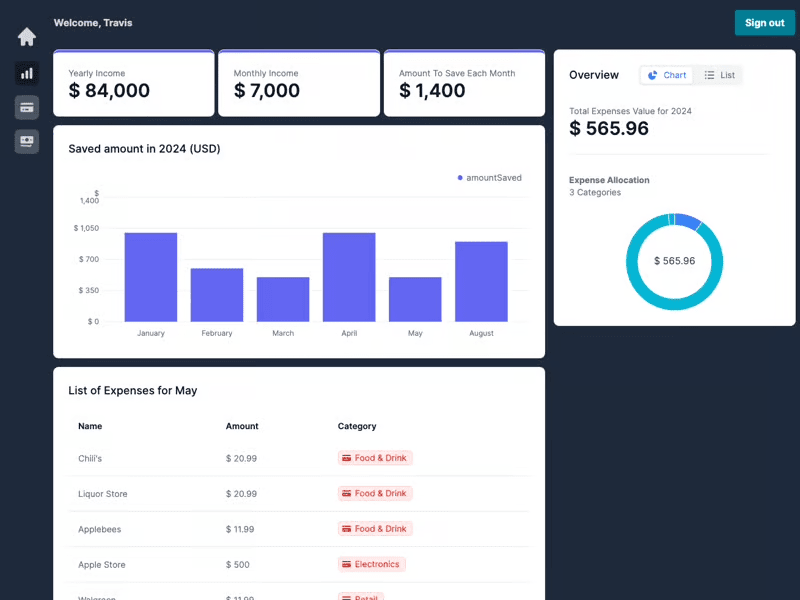Select the April bar in the chart
The width and height of the screenshot is (800, 600).
tap(349, 277)
